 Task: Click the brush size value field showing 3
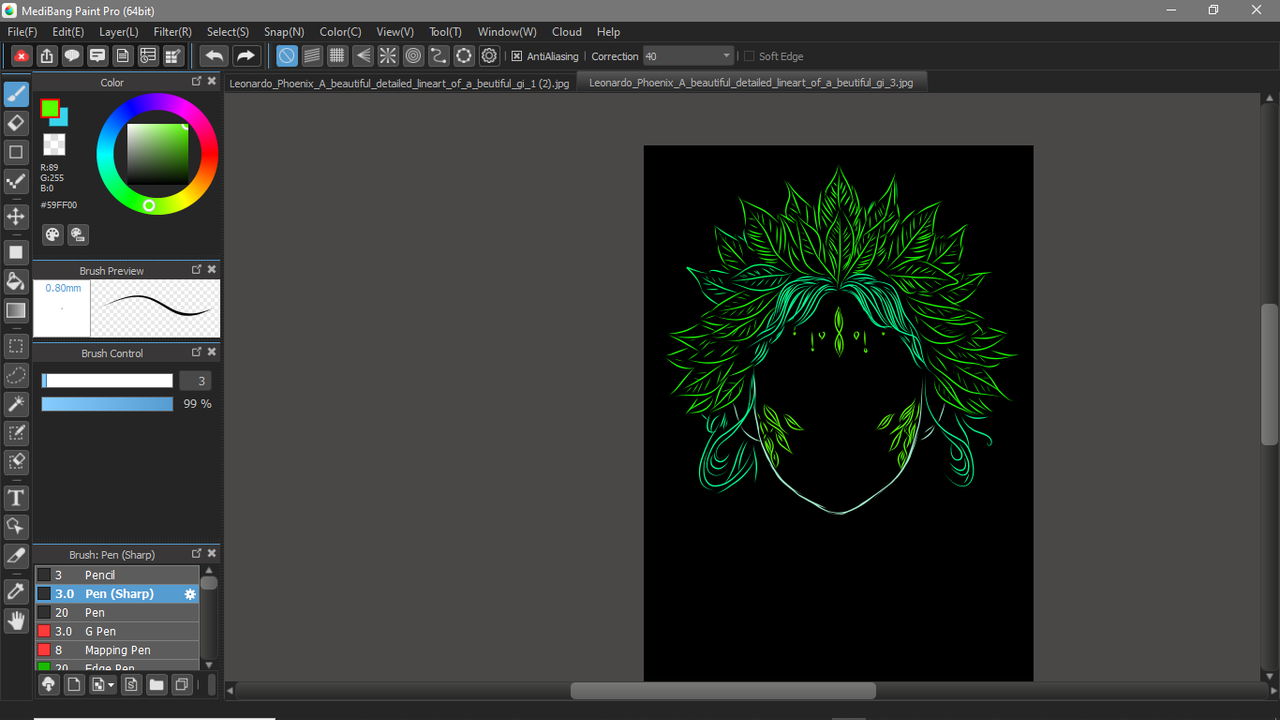pyautogui.click(x=195, y=381)
